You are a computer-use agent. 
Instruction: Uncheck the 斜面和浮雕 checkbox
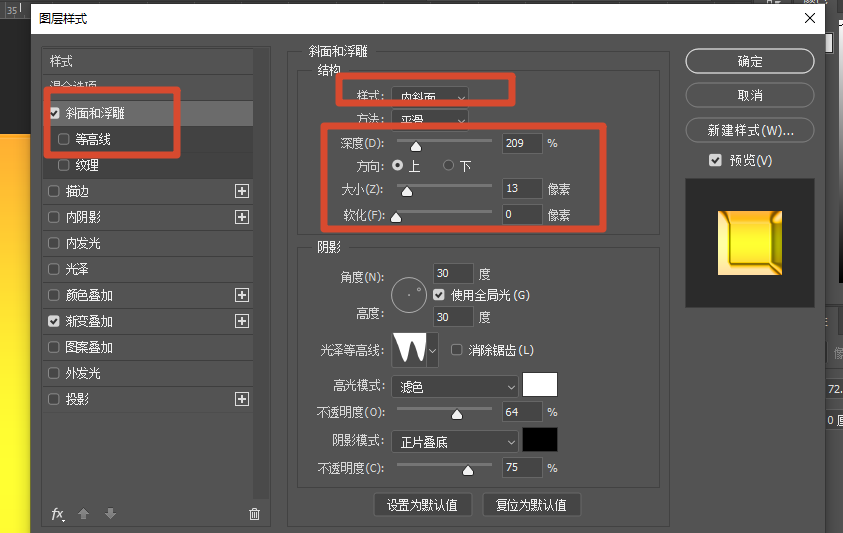tap(54, 113)
